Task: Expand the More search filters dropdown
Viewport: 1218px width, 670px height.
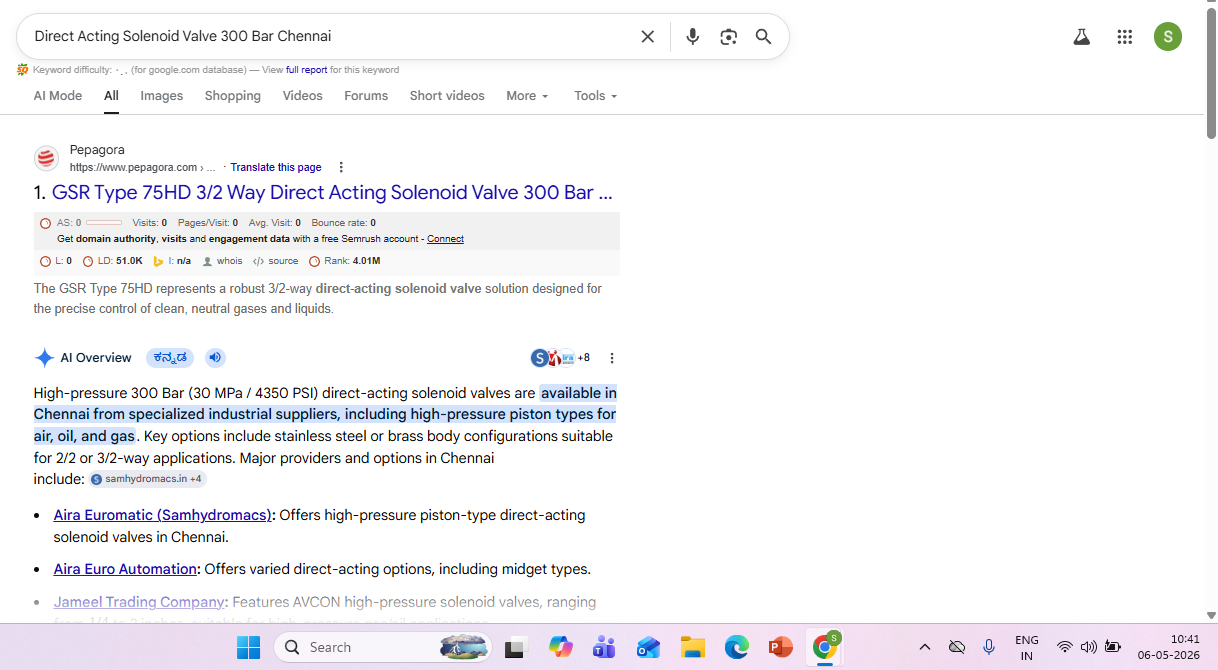Action: coord(527,96)
